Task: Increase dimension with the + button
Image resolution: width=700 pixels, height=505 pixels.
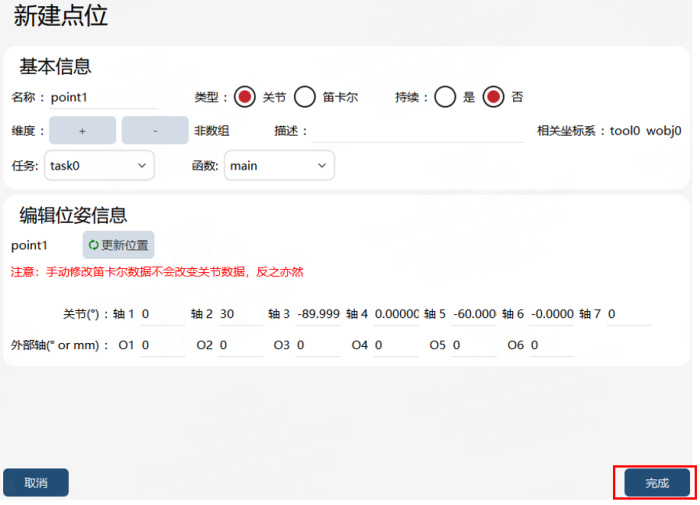Action: point(83,130)
